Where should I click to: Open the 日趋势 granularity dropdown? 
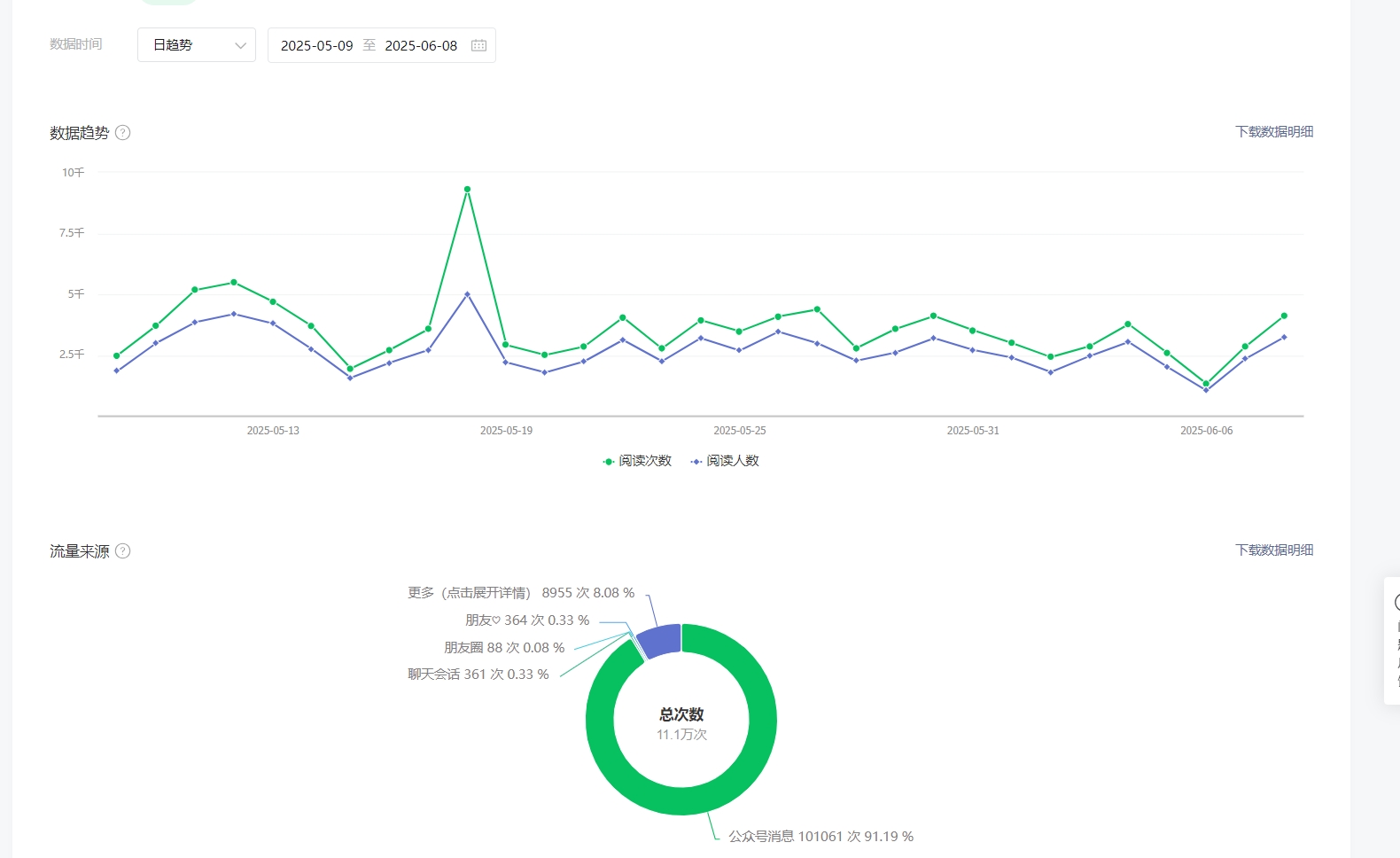click(196, 45)
